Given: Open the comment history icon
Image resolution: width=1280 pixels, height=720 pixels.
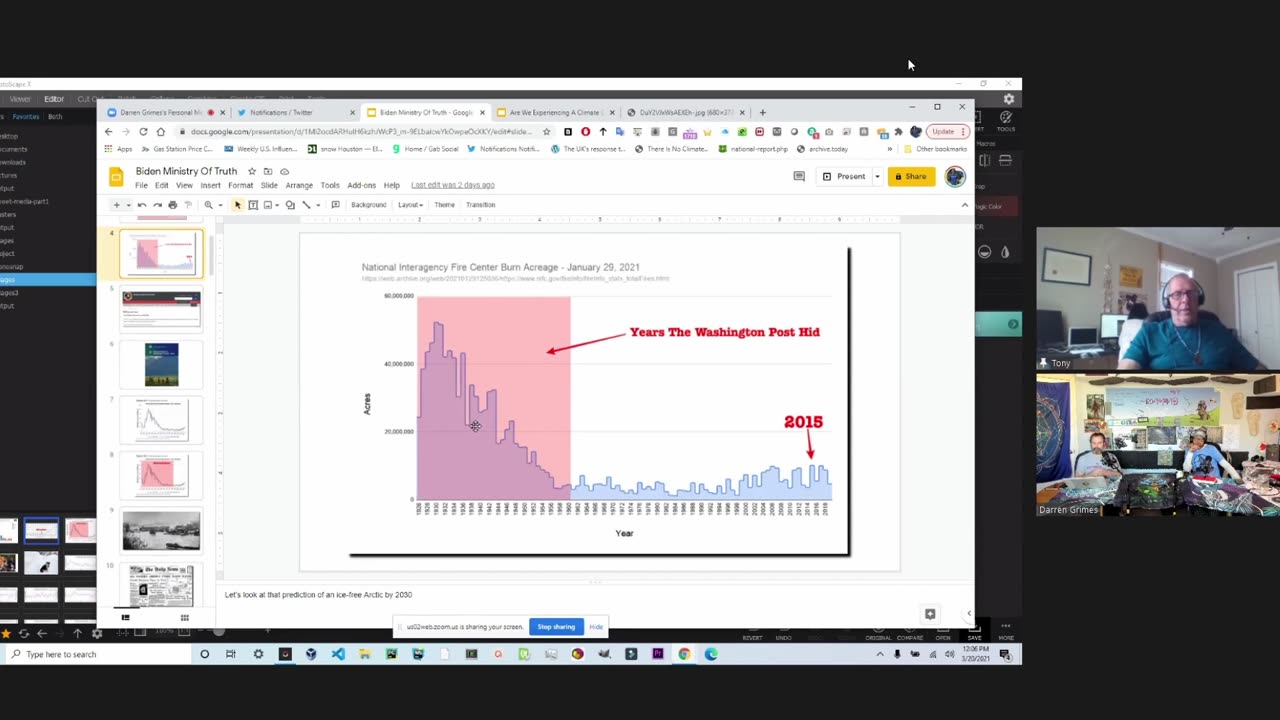Looking at the screenshot, I should (799, 176).
